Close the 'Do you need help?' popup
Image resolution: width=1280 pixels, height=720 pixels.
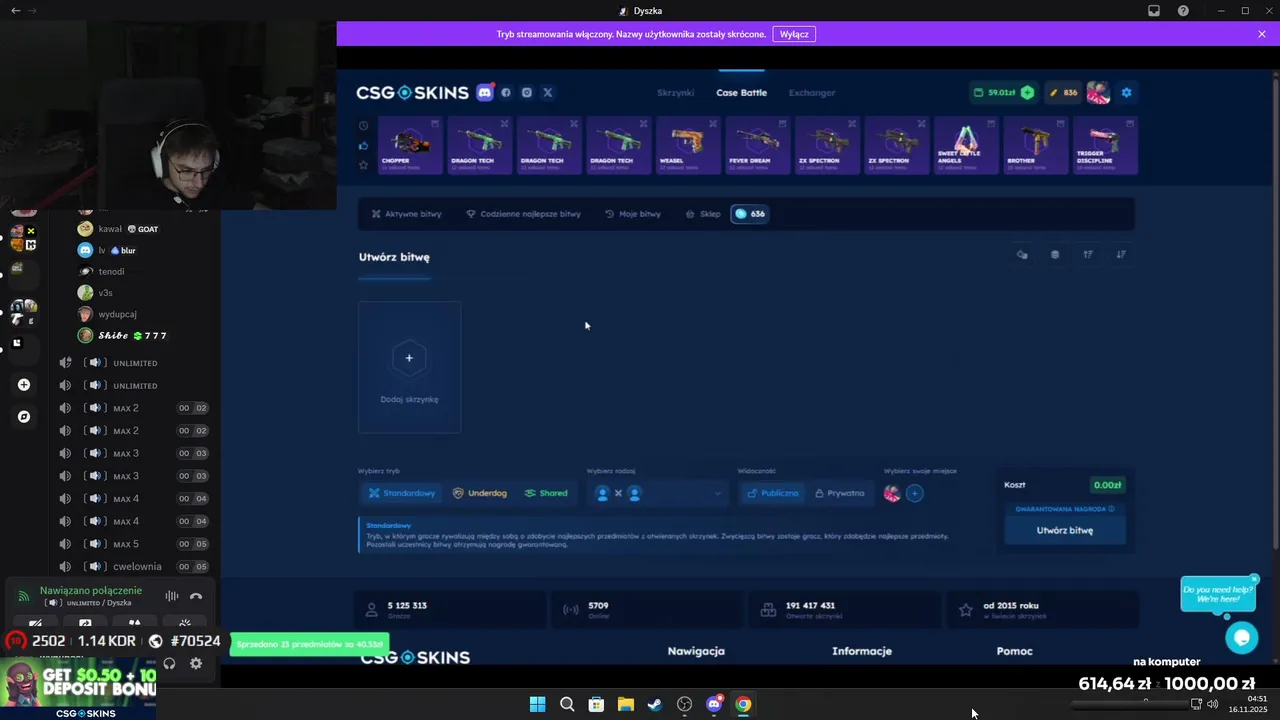click(x=1254, y=579)
